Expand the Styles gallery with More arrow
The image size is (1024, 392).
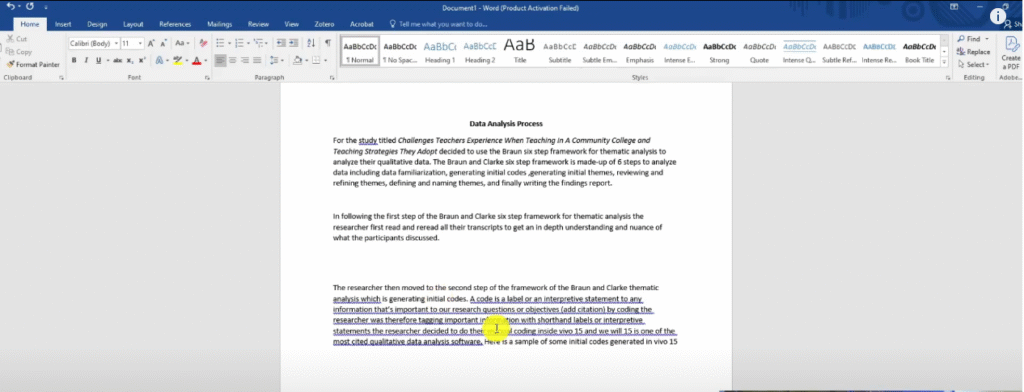[944, 63]
